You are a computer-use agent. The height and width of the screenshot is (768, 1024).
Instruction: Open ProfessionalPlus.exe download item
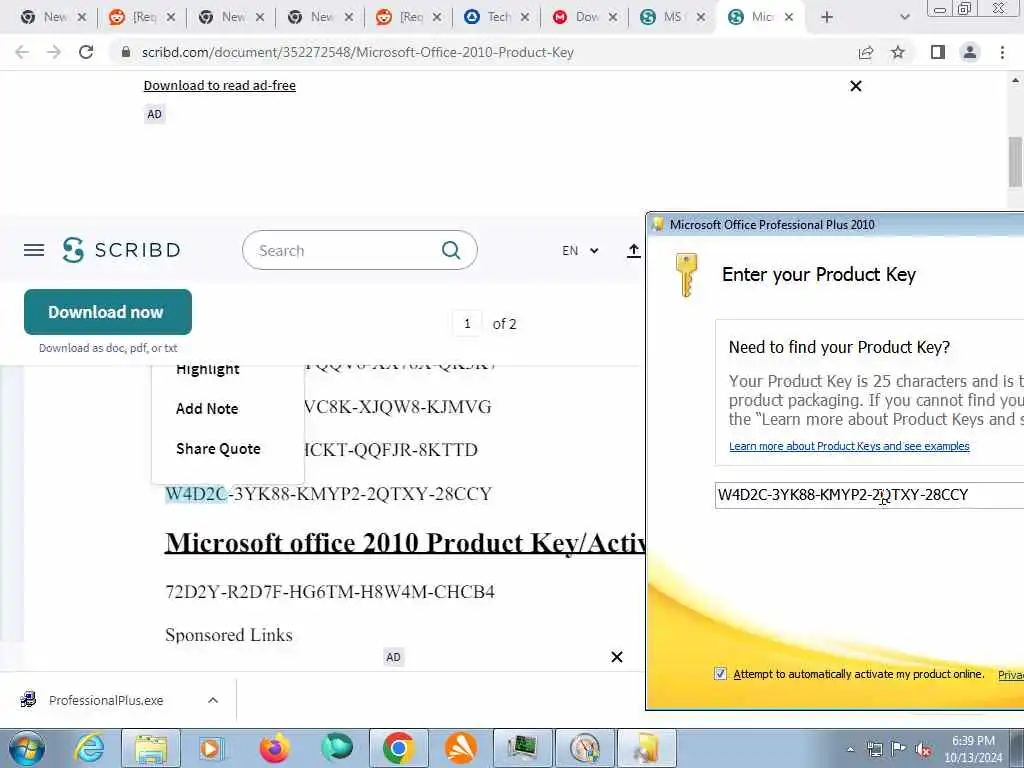(106, 700)
